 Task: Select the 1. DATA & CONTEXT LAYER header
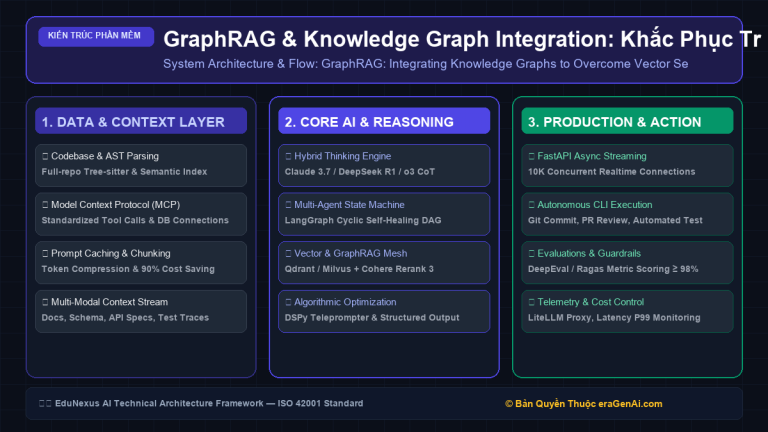coord(141,121)
